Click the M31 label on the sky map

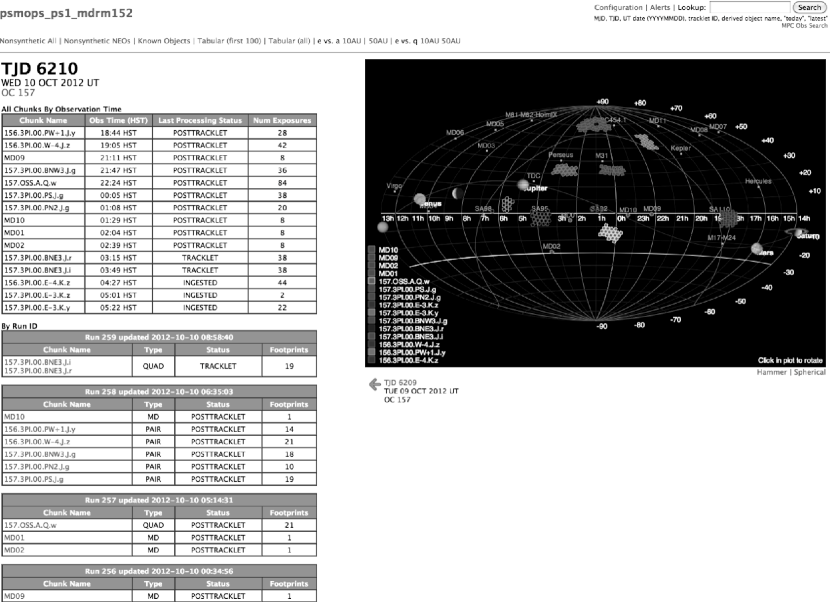(602, 156)
